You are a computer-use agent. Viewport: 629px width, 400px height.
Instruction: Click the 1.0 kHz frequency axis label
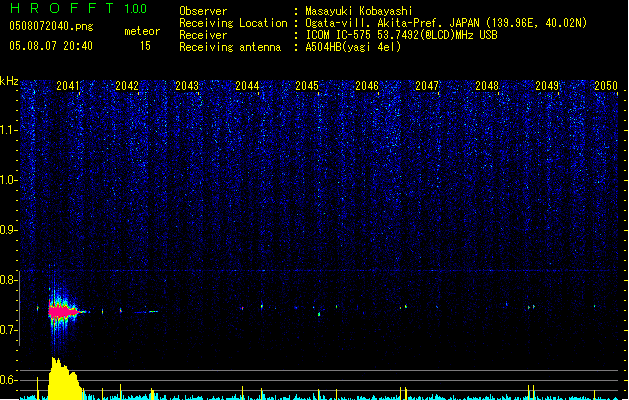coord(9,180)
